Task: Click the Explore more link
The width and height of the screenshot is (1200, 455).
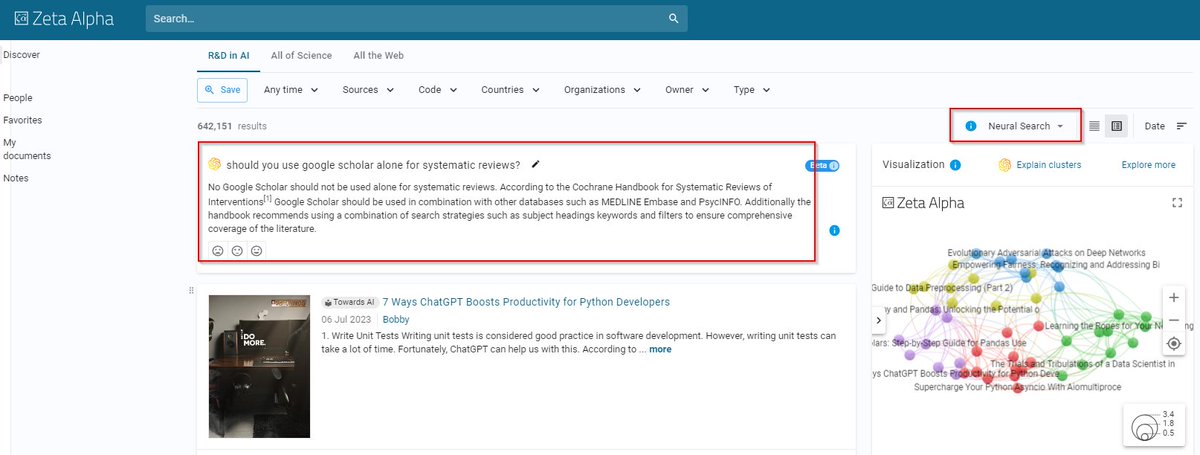Action: coord(1148,165)
